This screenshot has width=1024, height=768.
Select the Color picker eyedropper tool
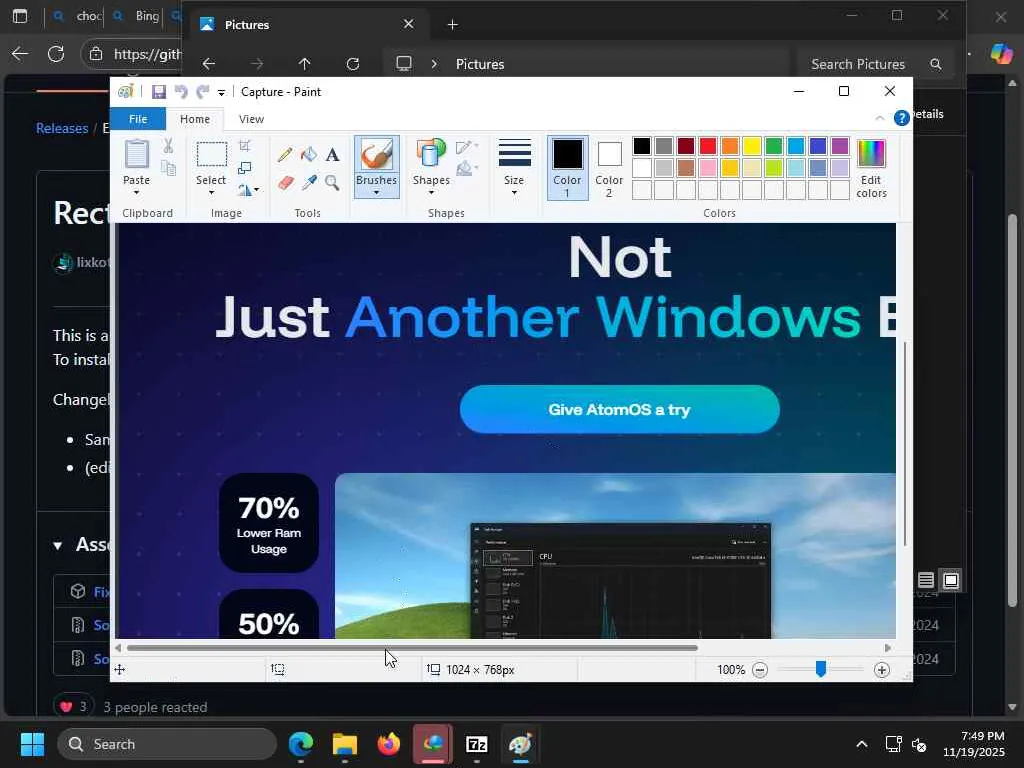coord(309,182)
